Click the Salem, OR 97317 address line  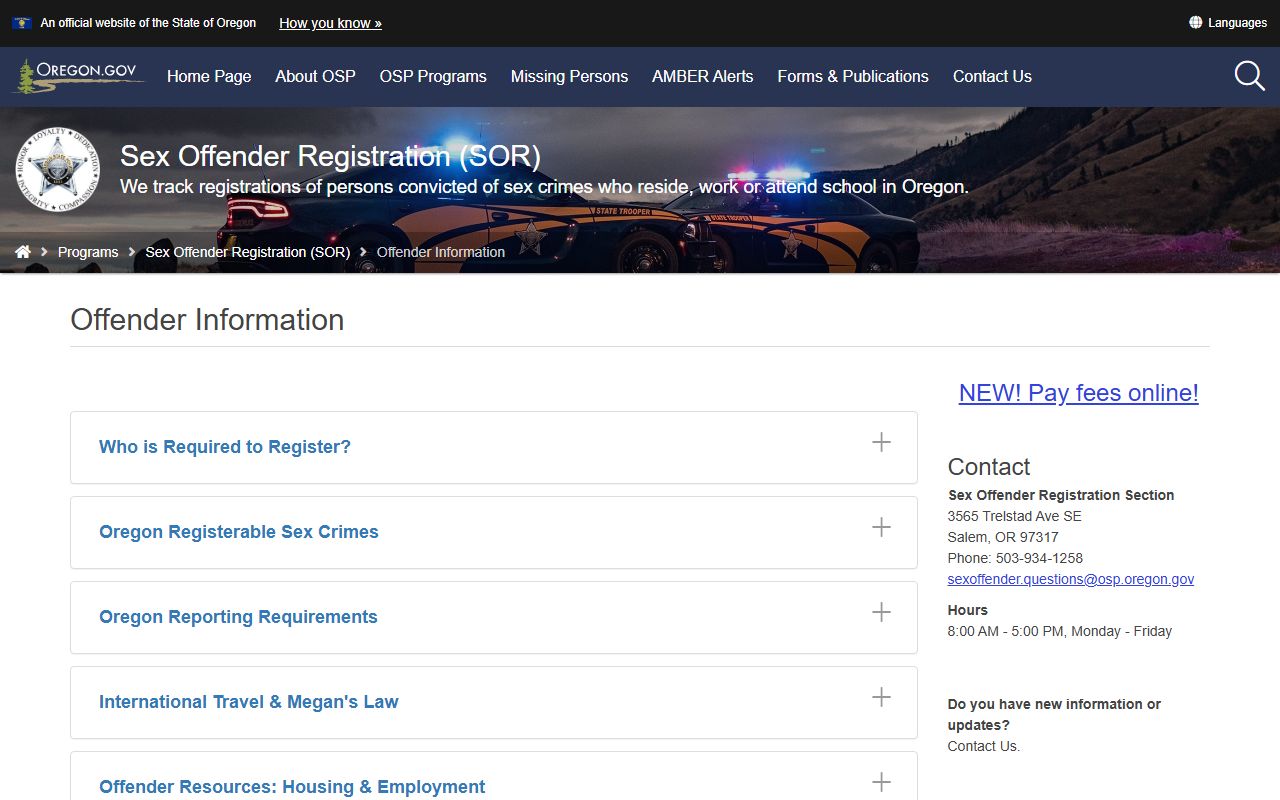[1003, 537]
